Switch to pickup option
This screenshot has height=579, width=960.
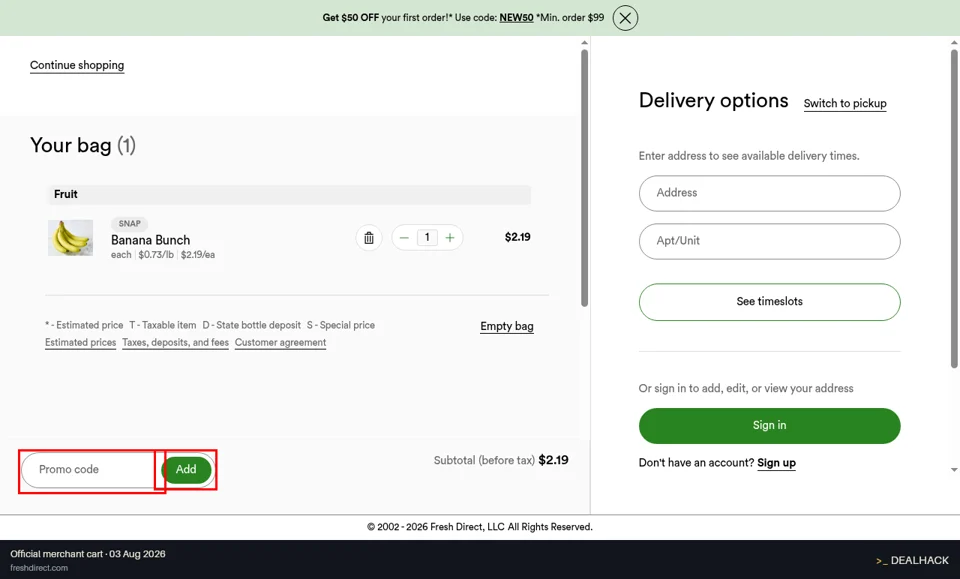click(845, 103)
